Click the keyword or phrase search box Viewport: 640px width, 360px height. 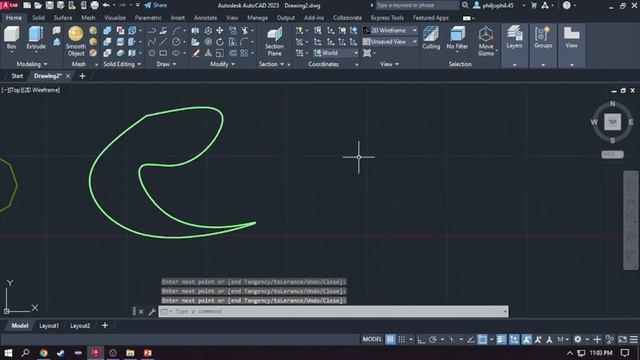point(416,5)
